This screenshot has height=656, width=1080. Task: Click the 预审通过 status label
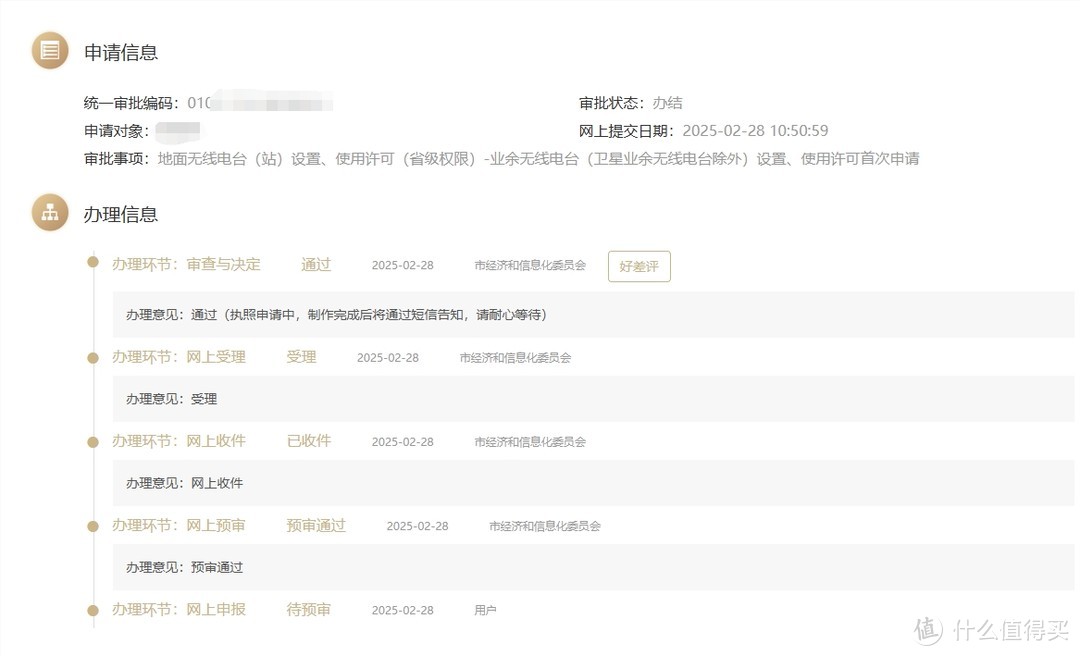[x=316, y=525]
